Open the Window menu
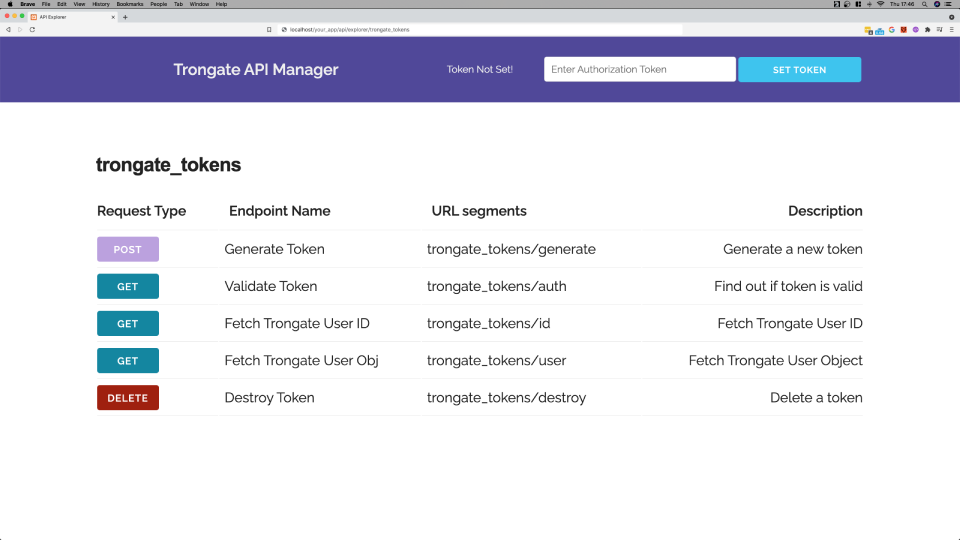Screen dimensions: 960x540 [x=199, y=4]
